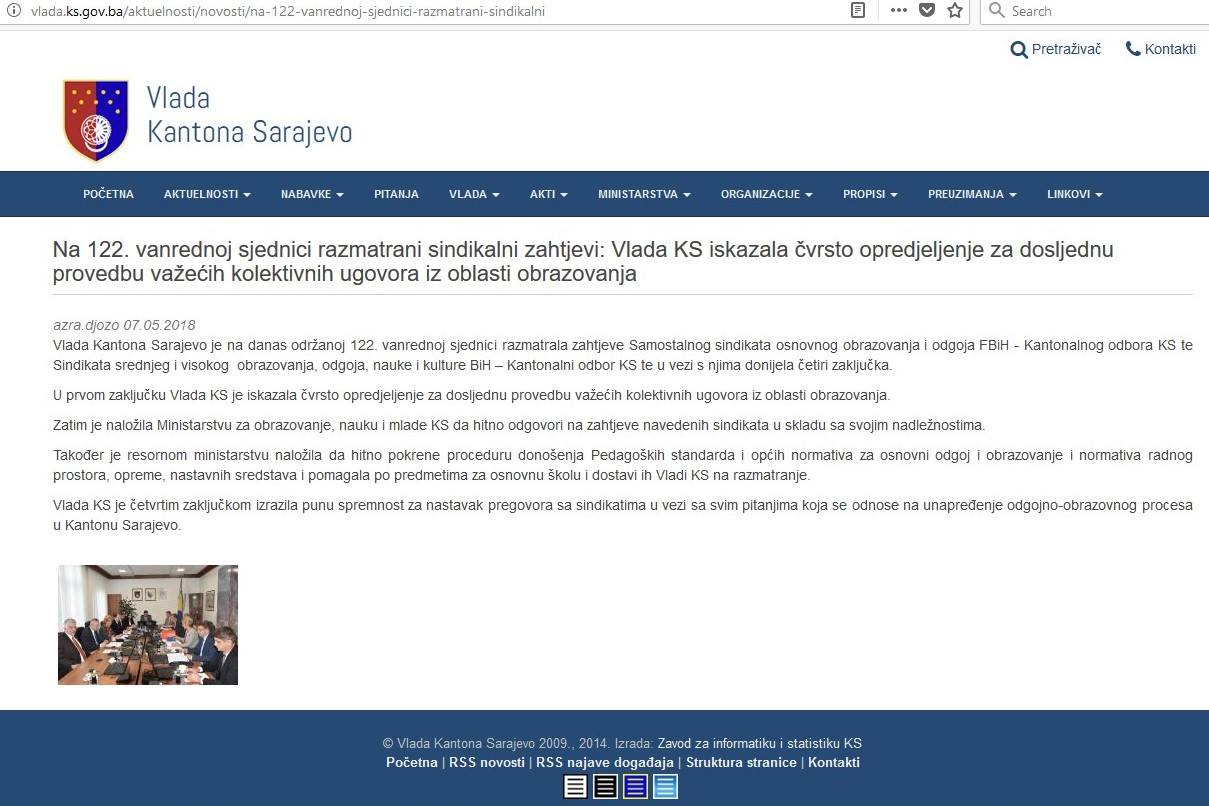The width and height of the screenshot is (1209, 806).
Task: Bookmark this page with star icon
Action: pyautogui.click(x=955, y=11)
